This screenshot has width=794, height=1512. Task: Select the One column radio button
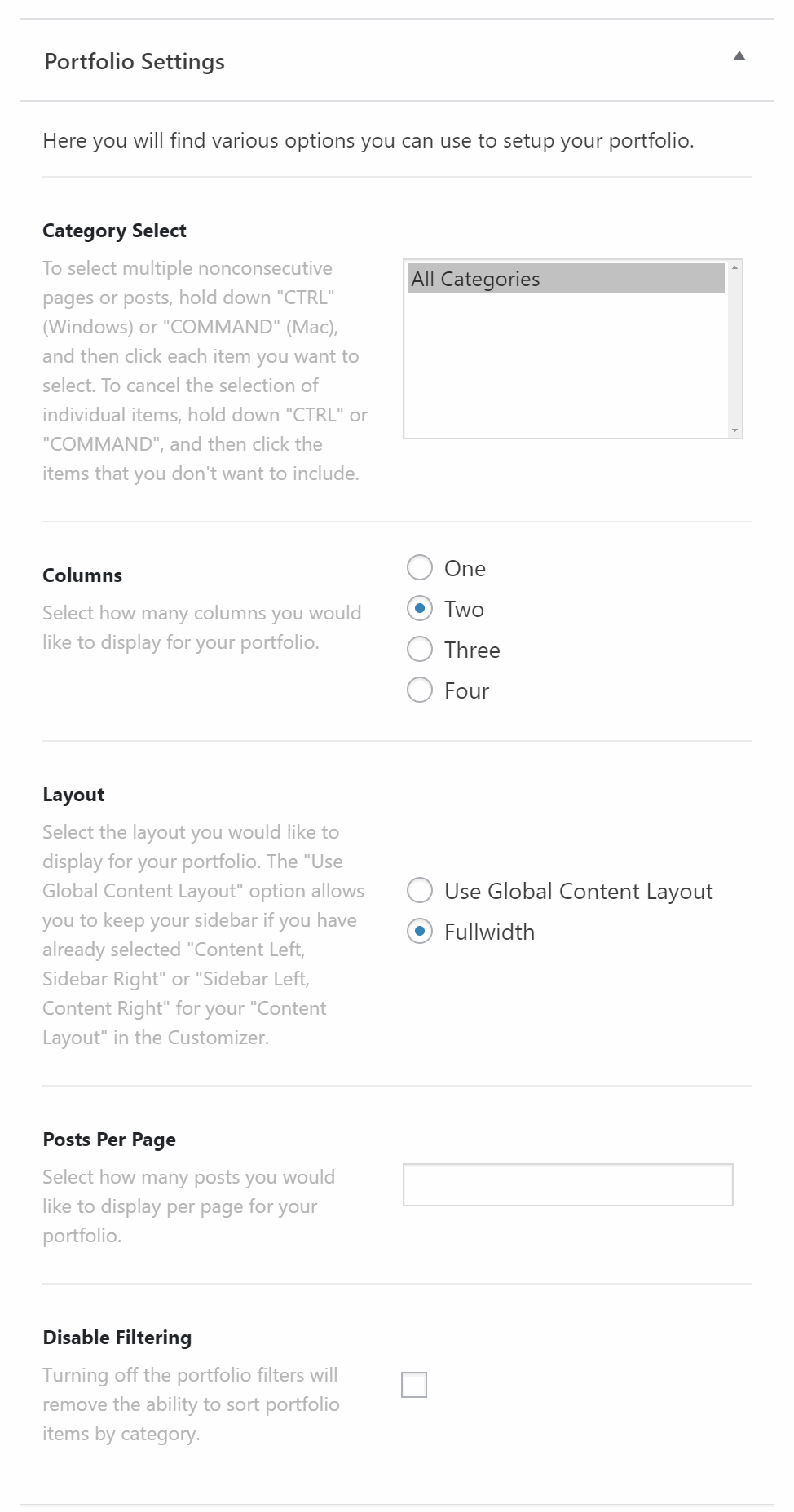click(420, 567)
